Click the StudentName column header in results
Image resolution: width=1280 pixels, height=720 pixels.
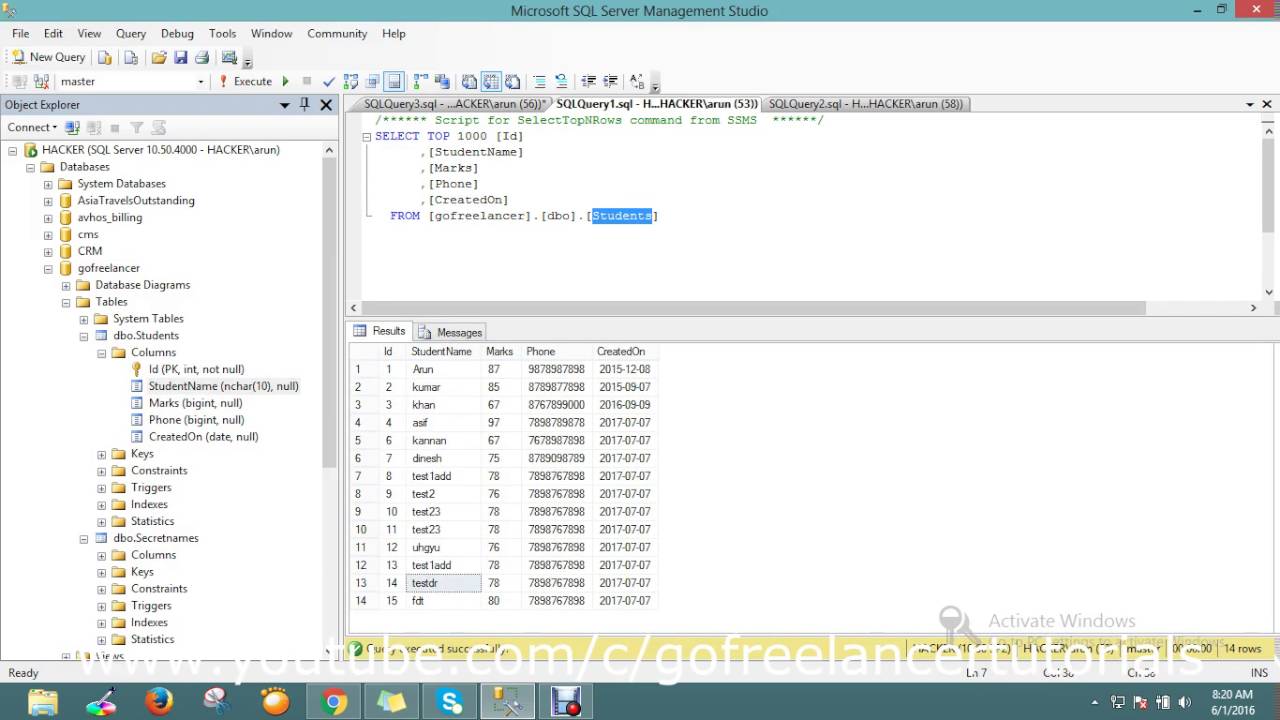[x=441, y=351]
